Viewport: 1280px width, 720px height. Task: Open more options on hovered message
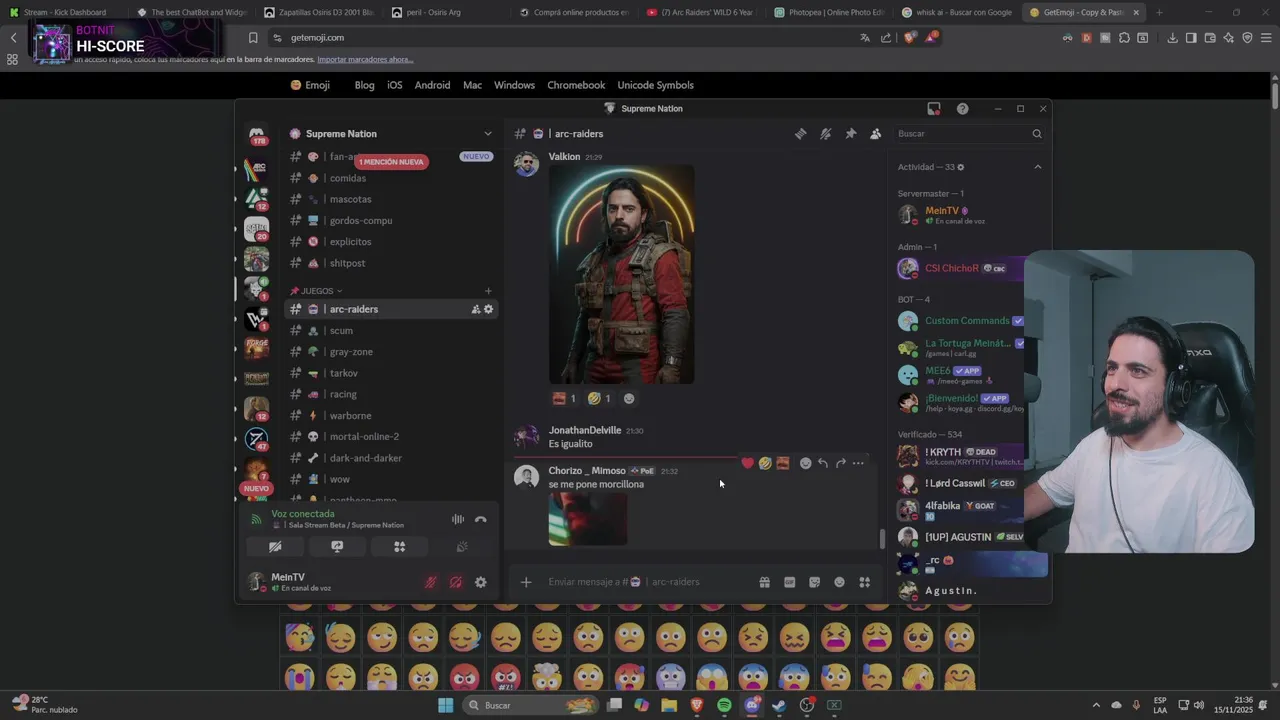(x=858, y=463)
